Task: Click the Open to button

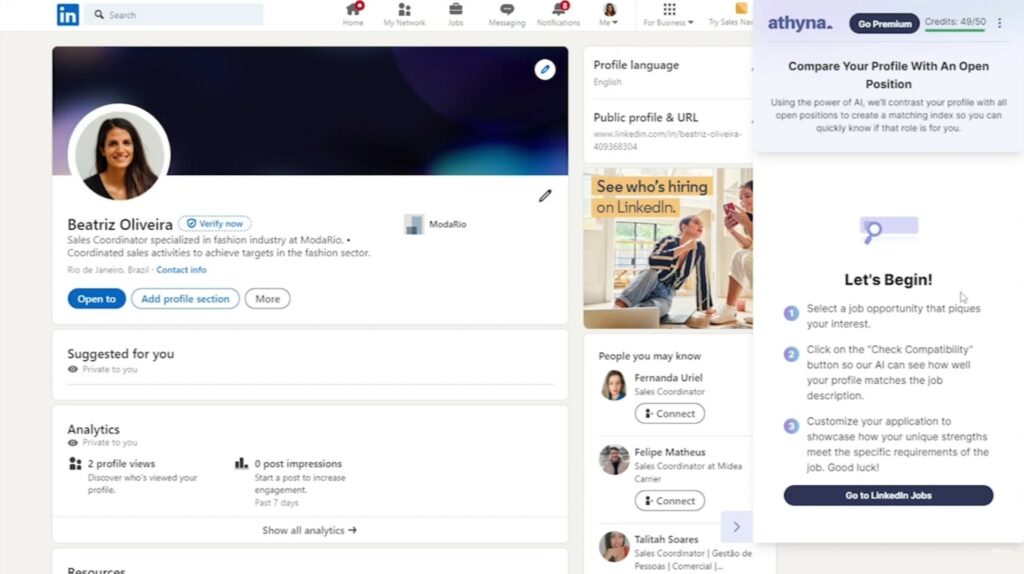Action: pyautogui.click(x=97, y=298)
